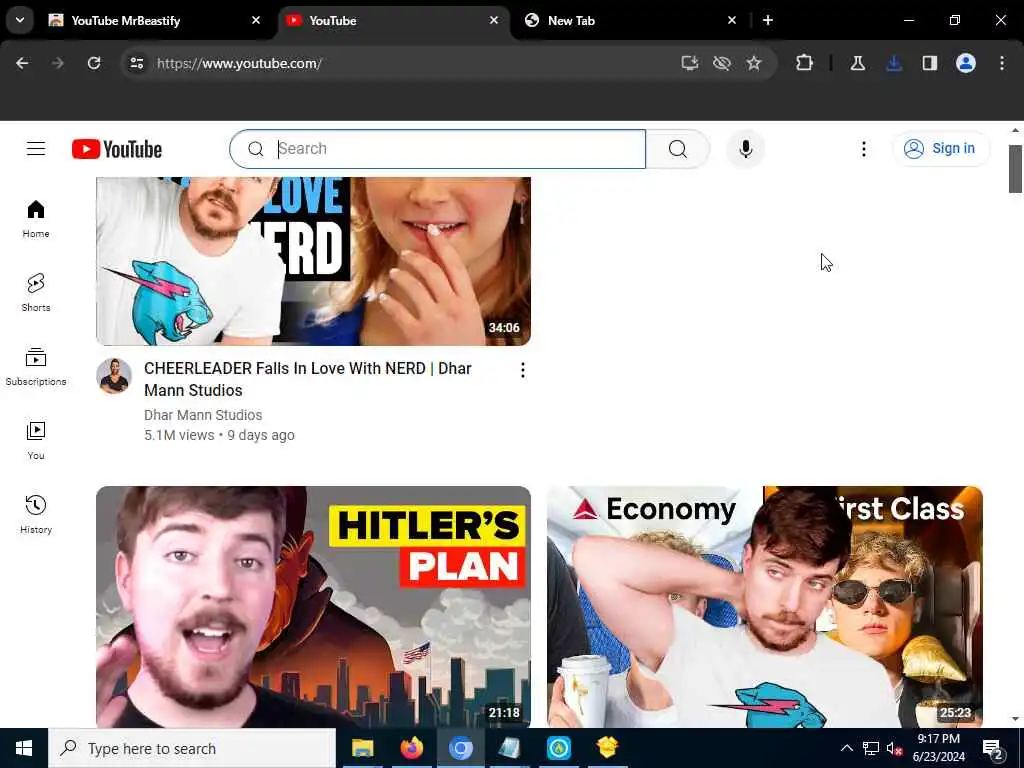The image size is (1024, 768).
Task: Click the magnifier search submit button
Action: point(677,149)
